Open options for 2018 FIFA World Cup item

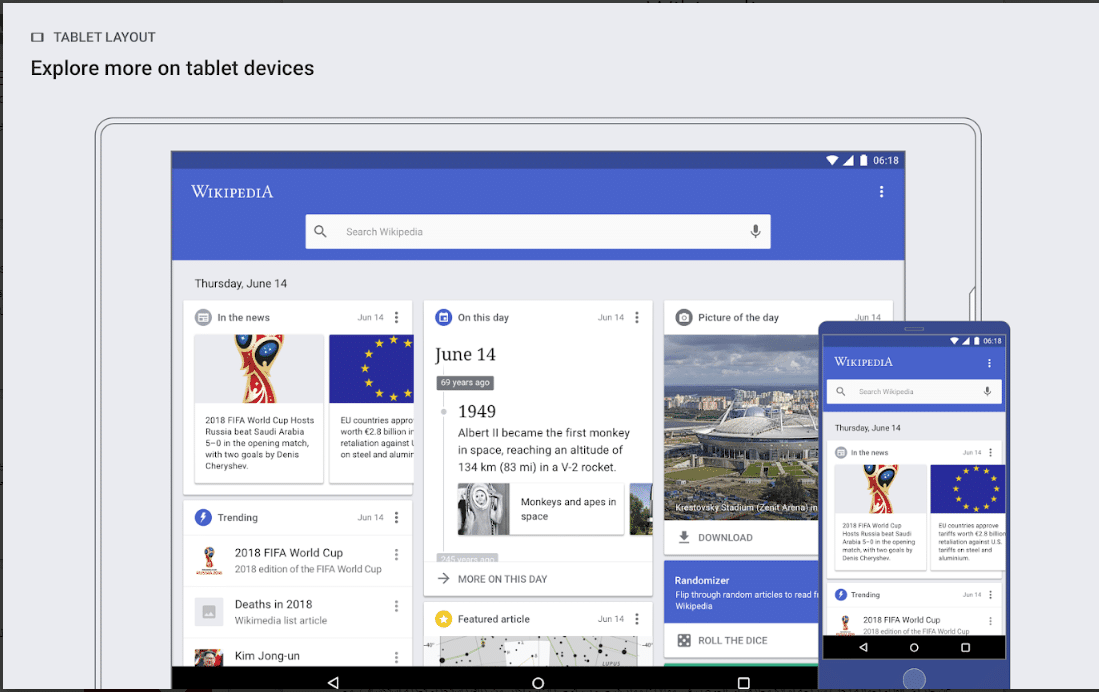tap(396, 555)
